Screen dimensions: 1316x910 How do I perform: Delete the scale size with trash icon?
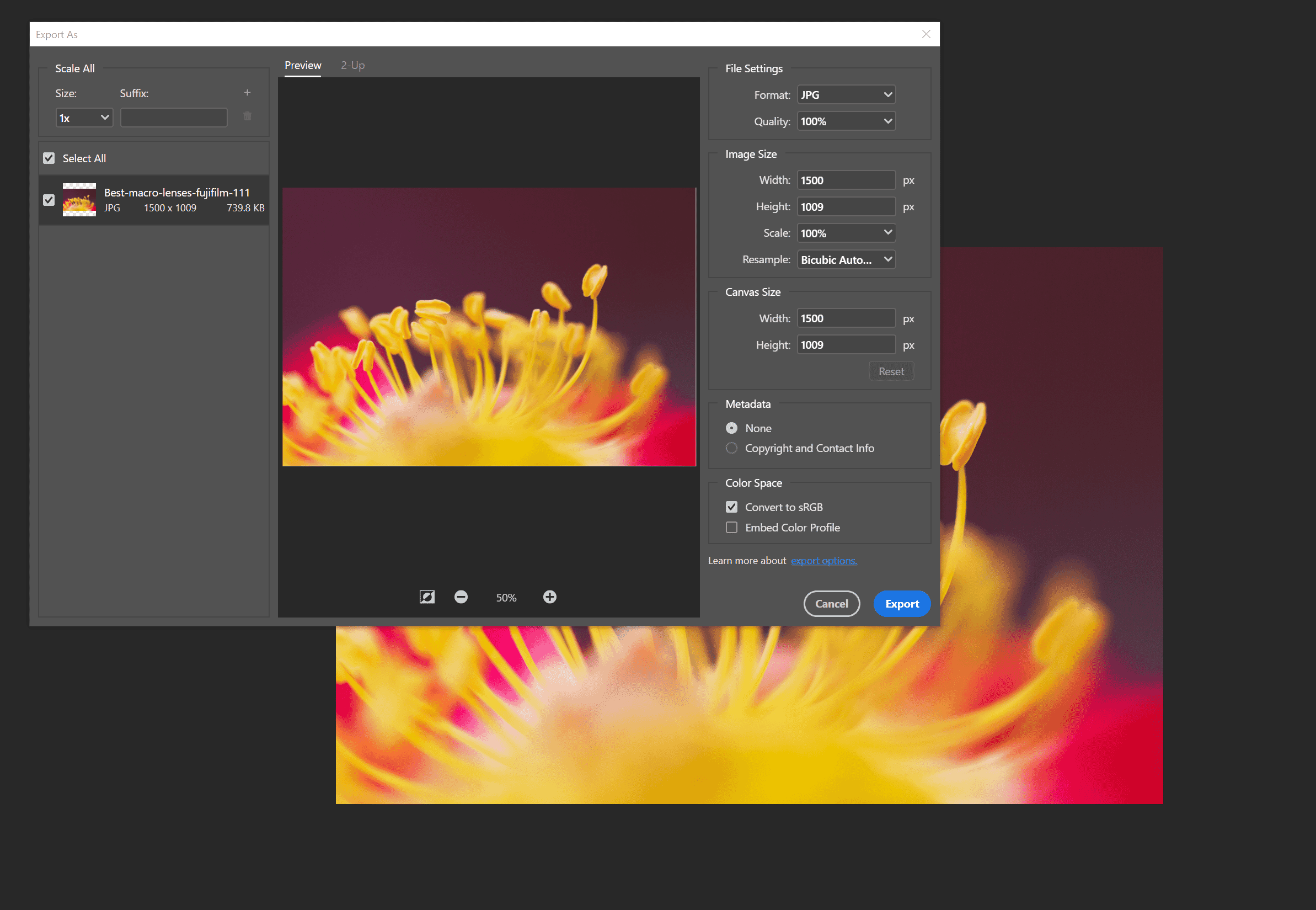(x=247, y=116)
